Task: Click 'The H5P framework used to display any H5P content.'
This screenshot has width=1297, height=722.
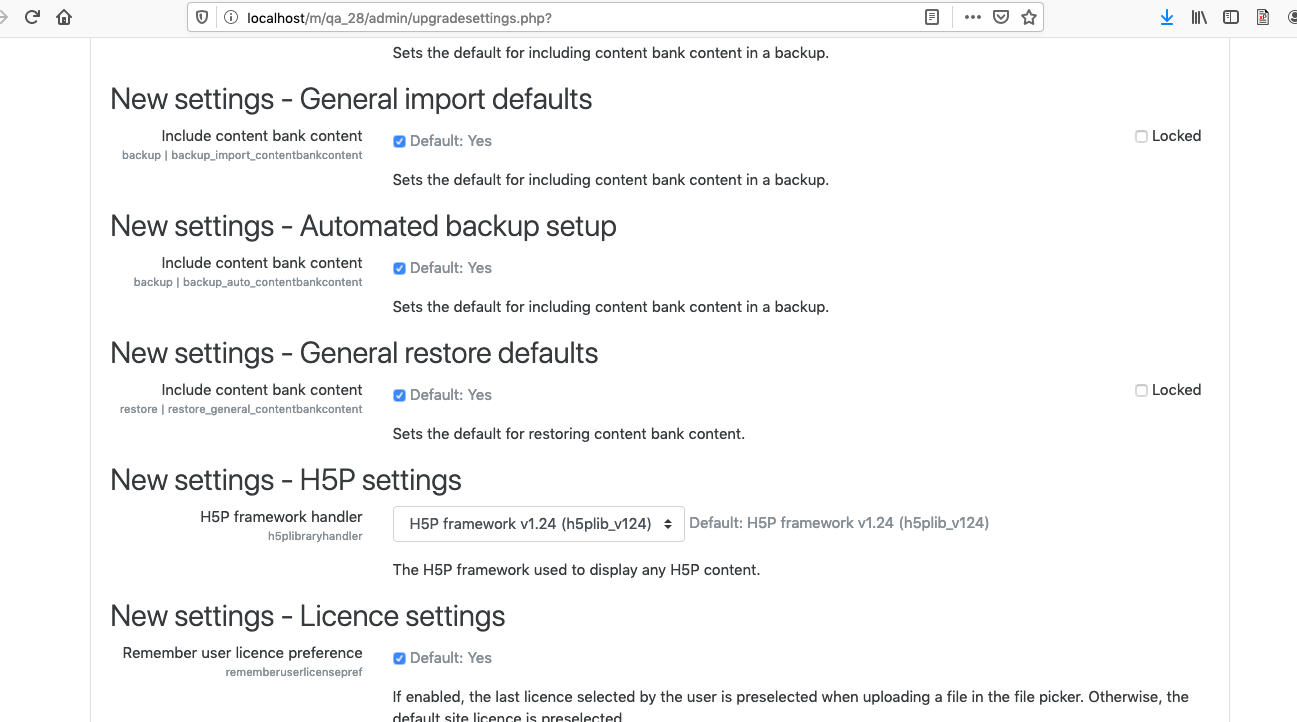Action: (576, 570)
